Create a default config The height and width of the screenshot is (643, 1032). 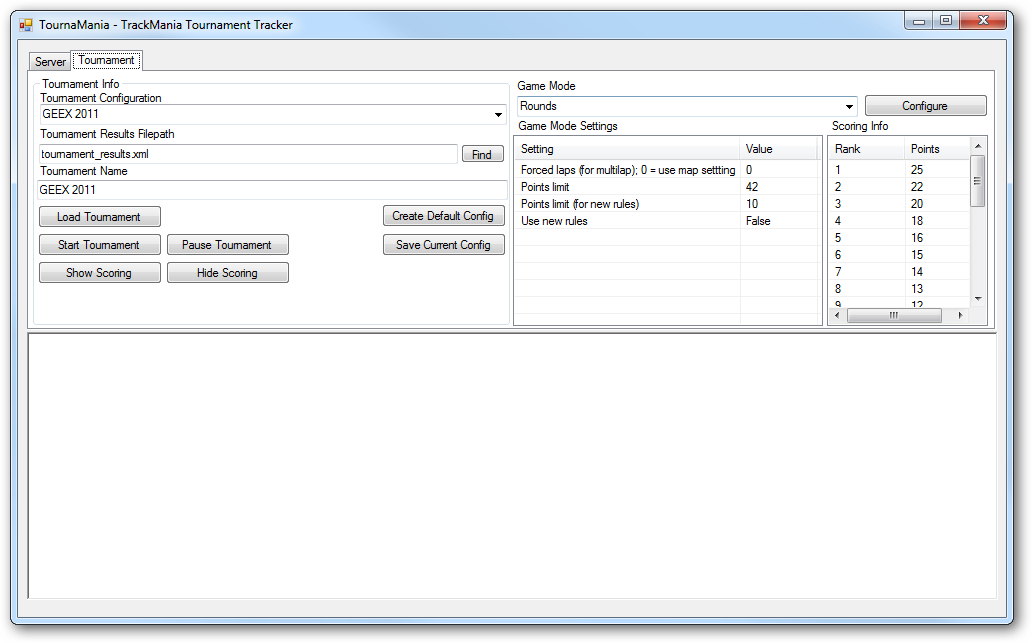pos(443,216)
